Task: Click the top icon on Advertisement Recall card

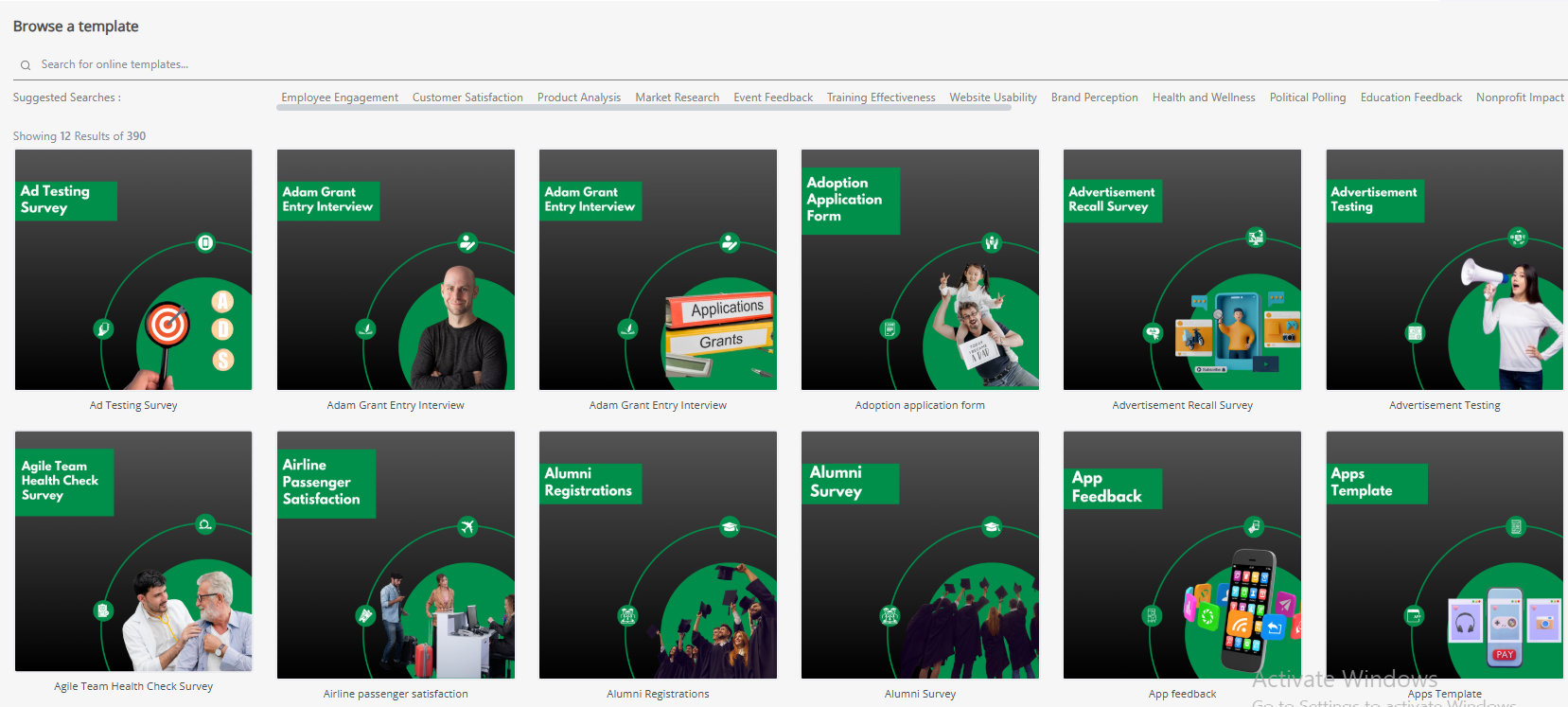Action: pos(1256,238)
